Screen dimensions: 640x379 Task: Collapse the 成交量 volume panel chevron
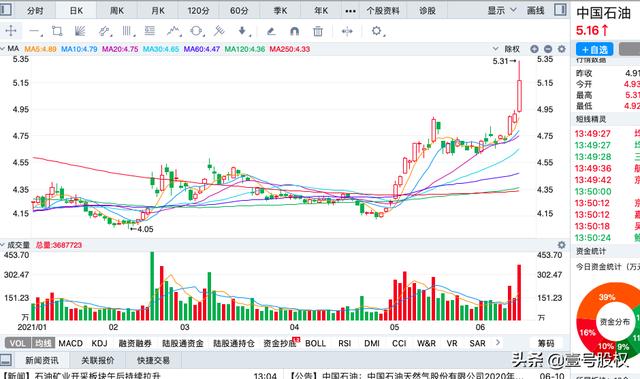3,245
